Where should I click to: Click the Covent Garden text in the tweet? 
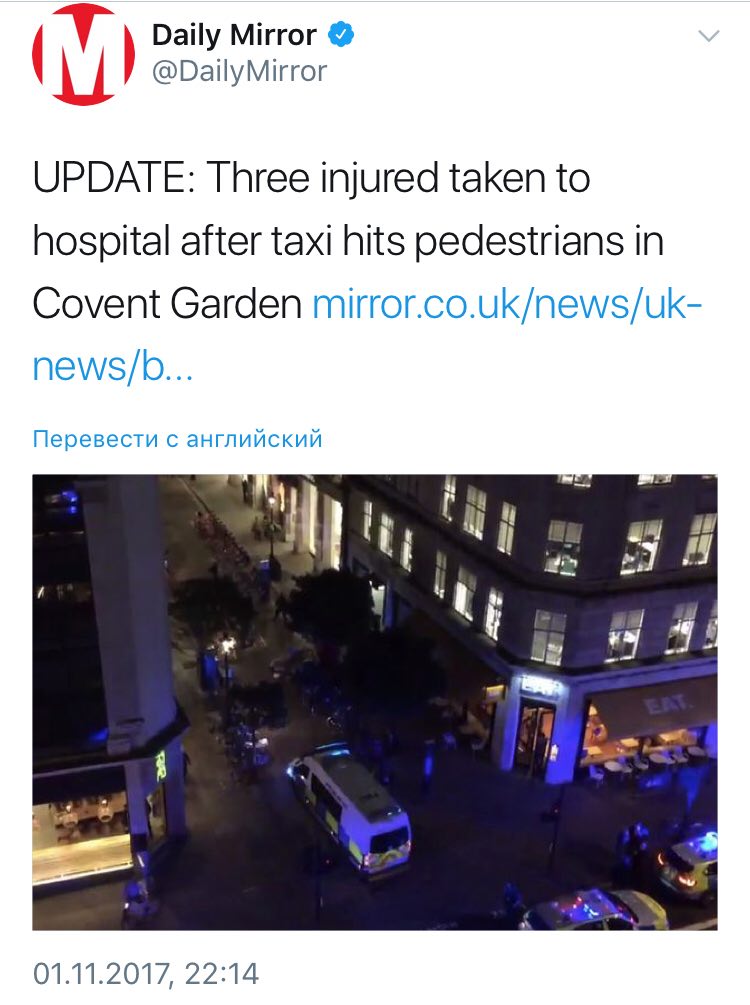(x=167, y=304)
